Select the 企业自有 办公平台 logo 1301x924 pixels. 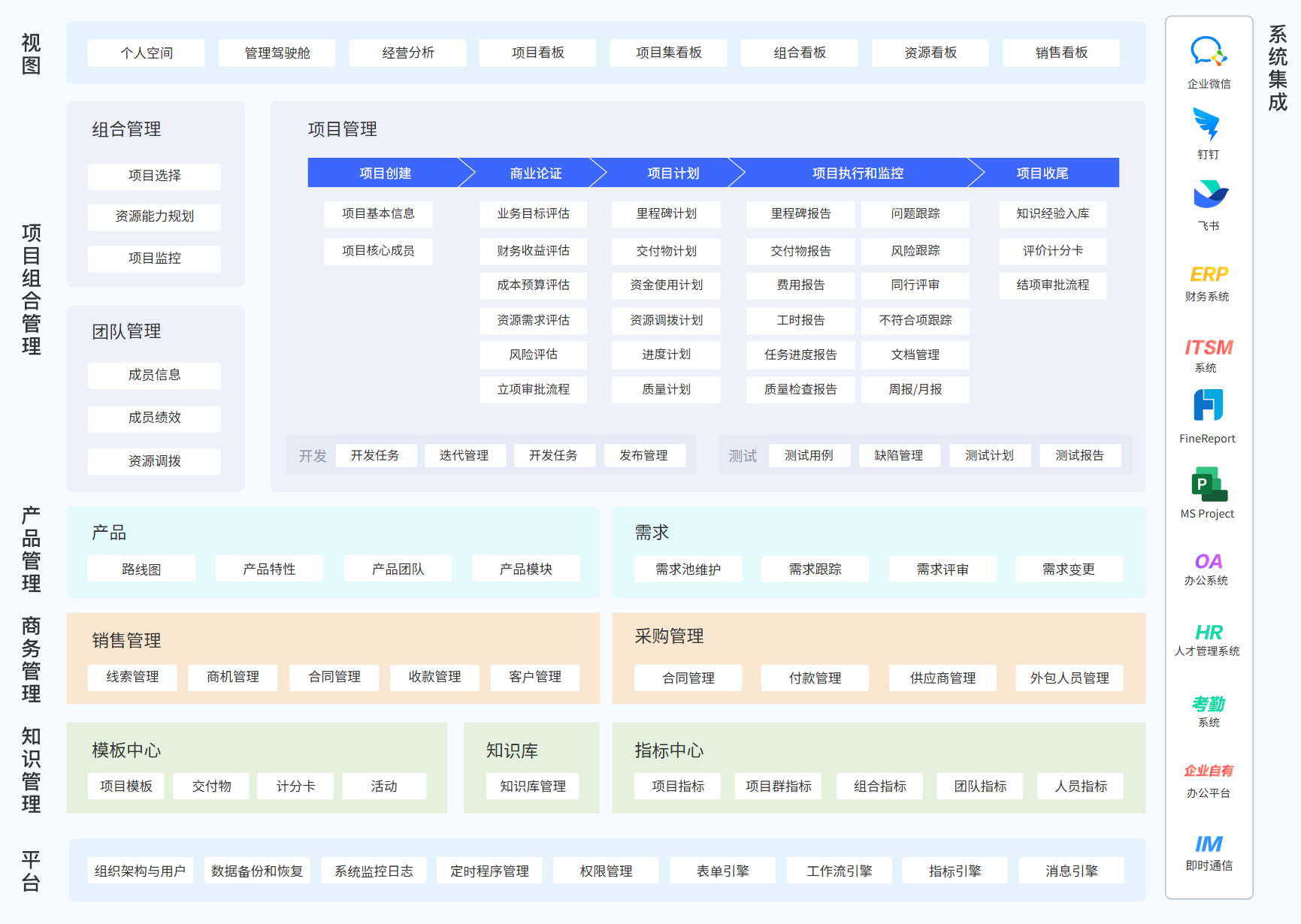[x=1209, y=771]
